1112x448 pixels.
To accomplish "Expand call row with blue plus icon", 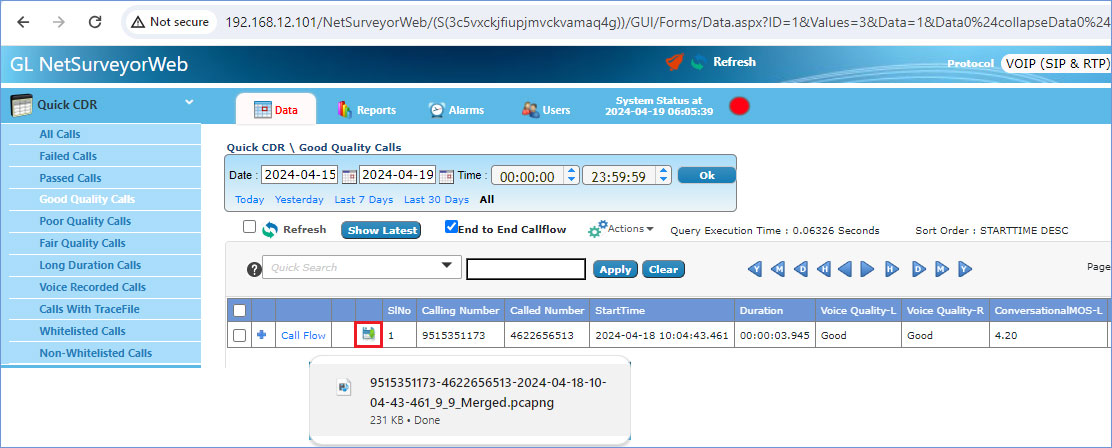I will click(262, 335).
